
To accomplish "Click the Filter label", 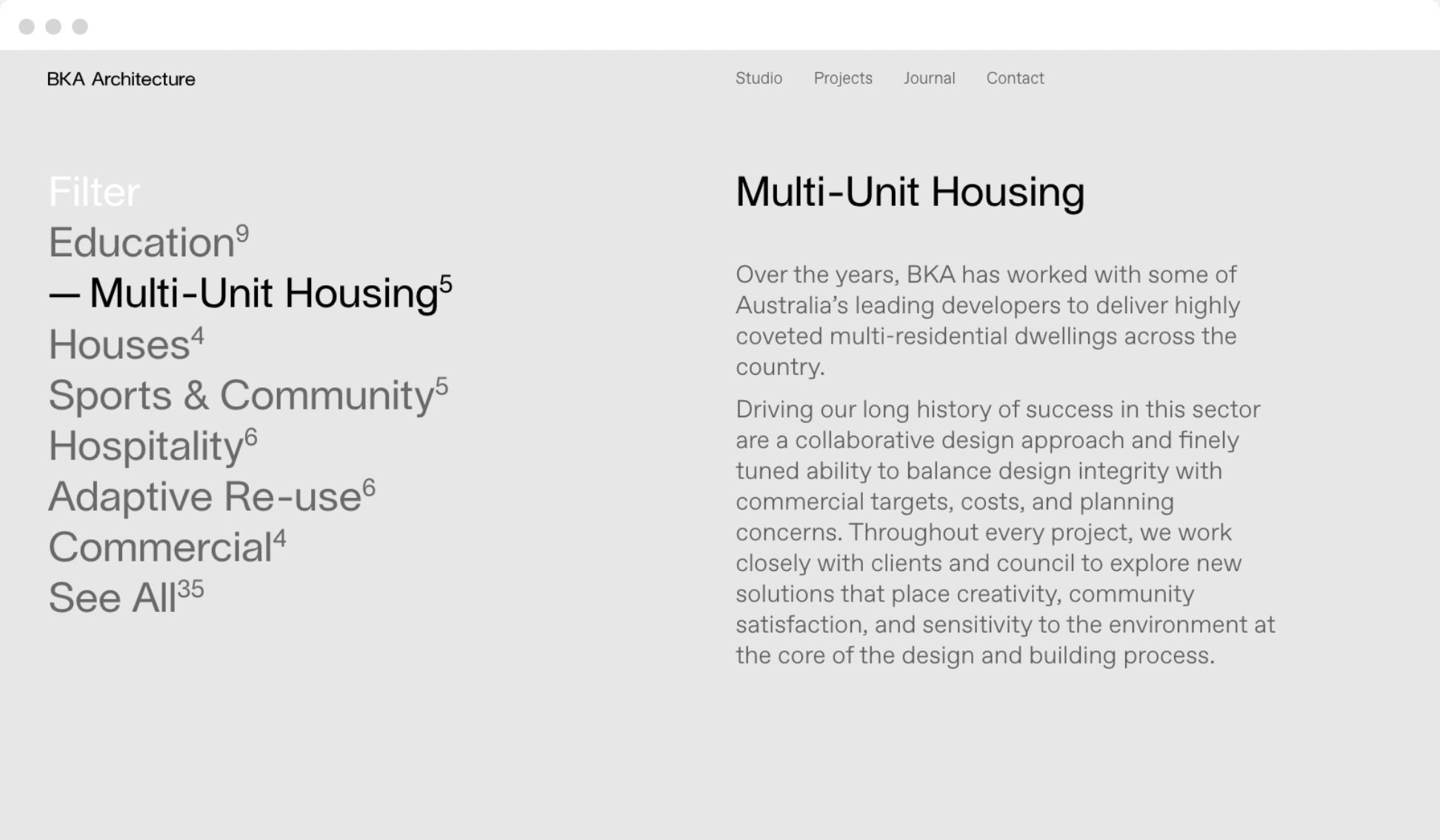I will [x=94, y=192].
